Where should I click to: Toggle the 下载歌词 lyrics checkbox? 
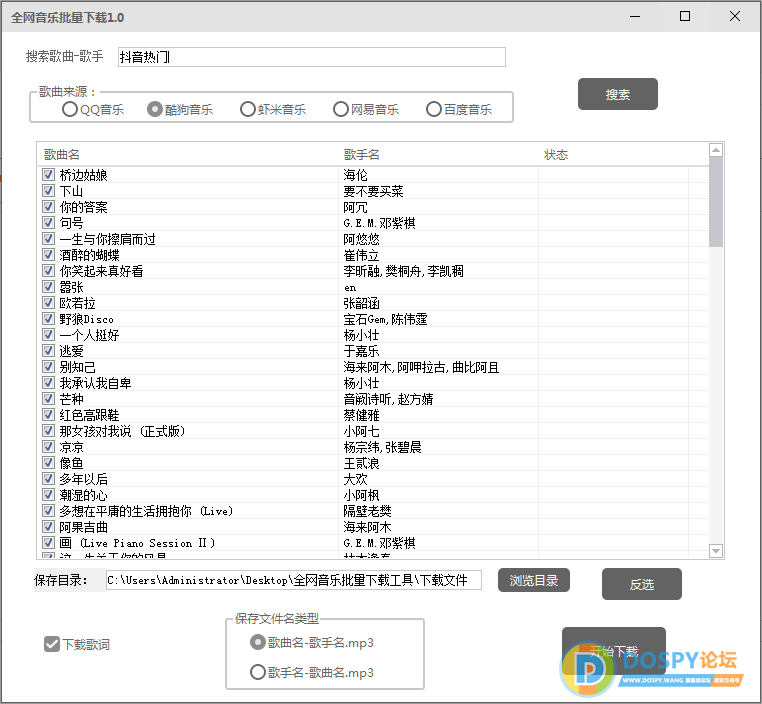(52, 644)
